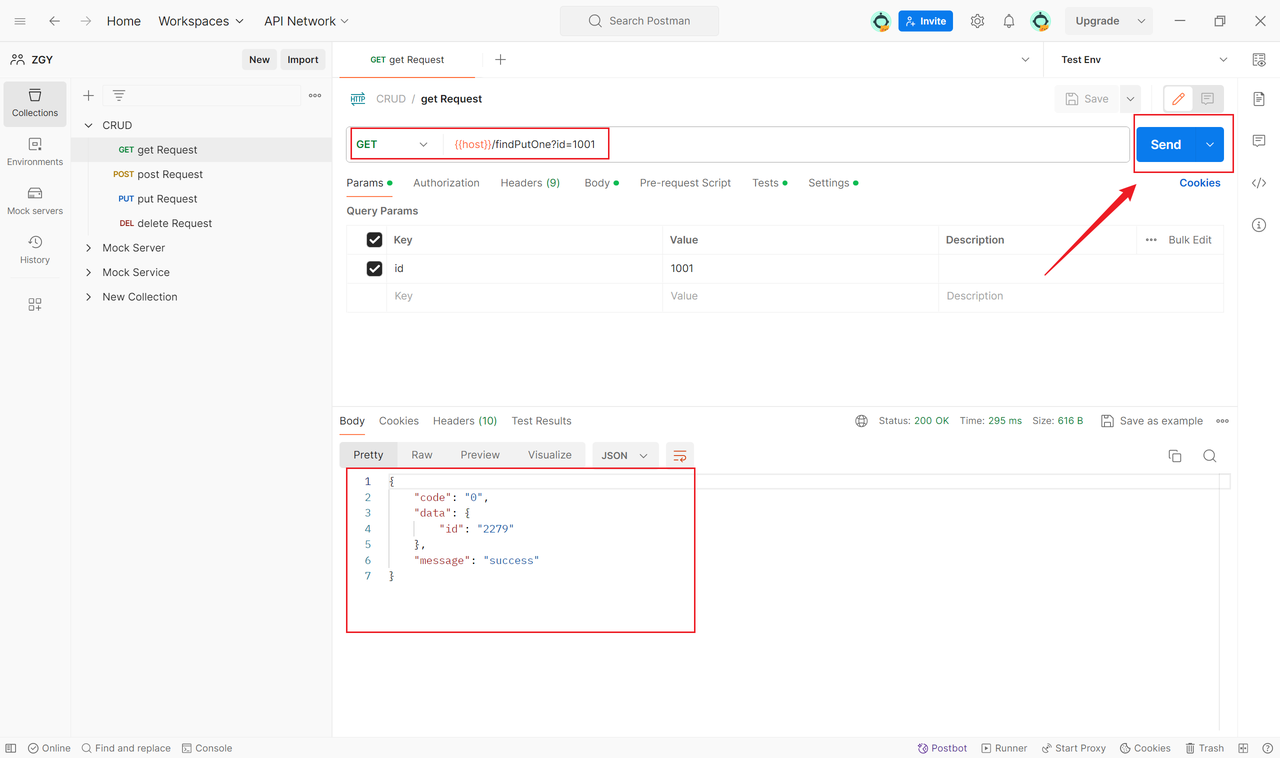Expand the Mock Service collection
Screen dimensions: 1280x758
tap(89, 272)
